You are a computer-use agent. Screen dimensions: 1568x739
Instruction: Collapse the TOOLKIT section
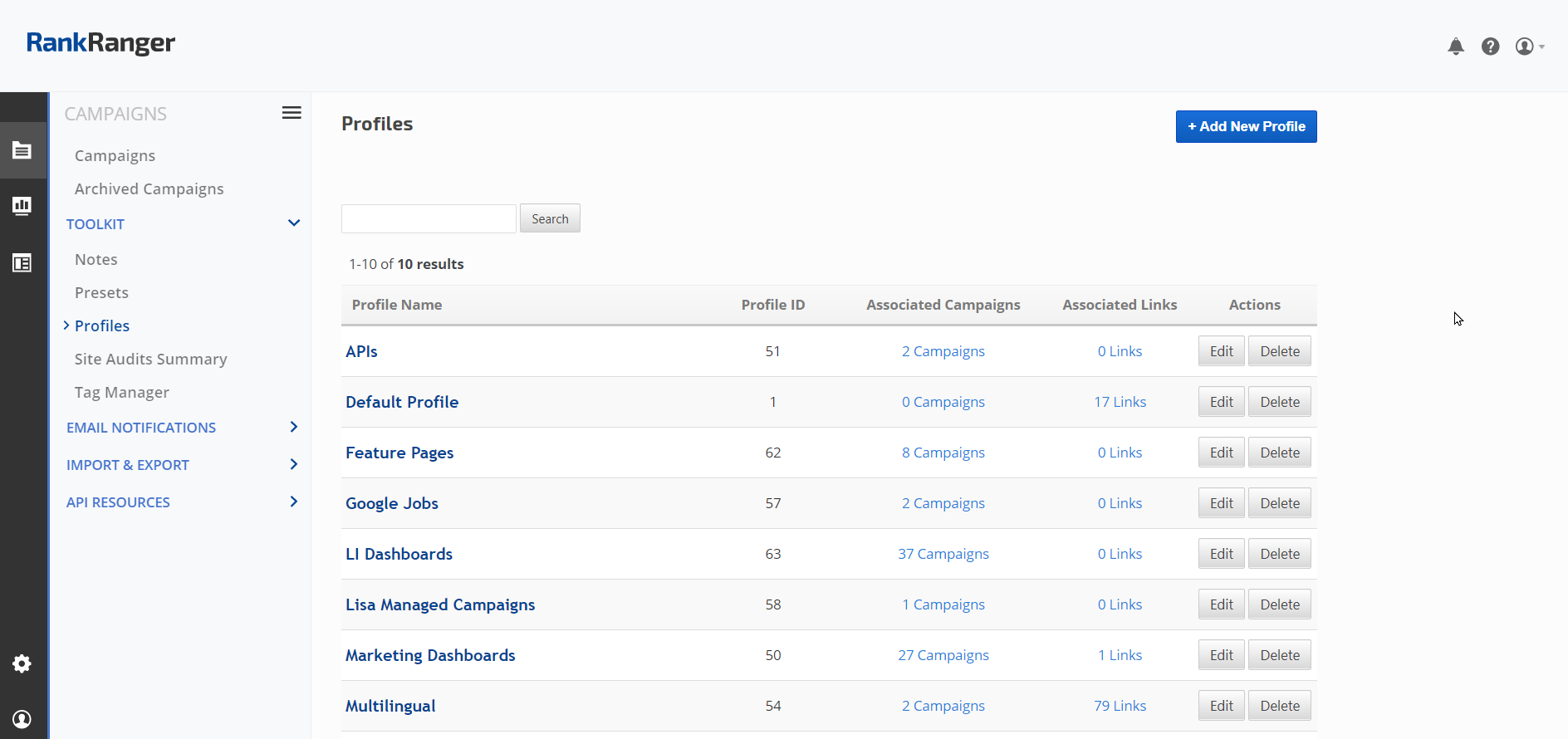pos(293,223)
